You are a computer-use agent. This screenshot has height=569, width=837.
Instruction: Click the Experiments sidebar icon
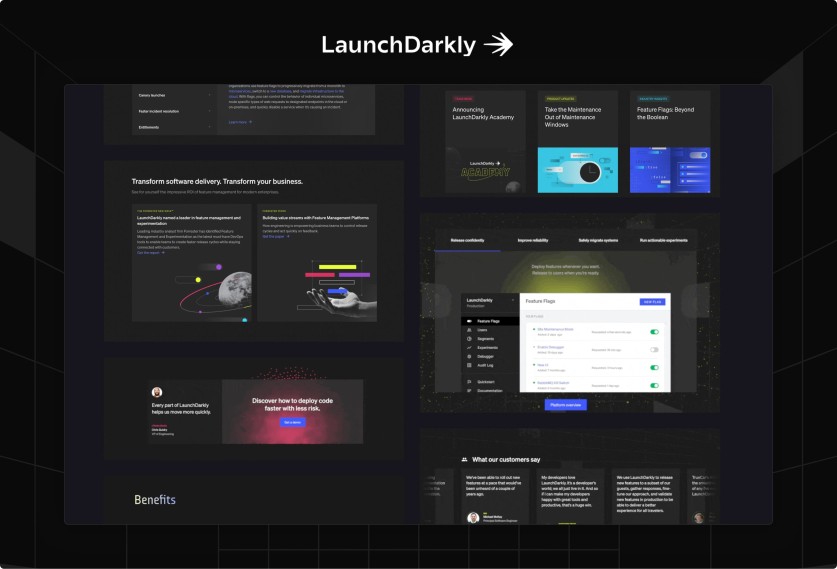pyautogui.click(x=469, y=347)
